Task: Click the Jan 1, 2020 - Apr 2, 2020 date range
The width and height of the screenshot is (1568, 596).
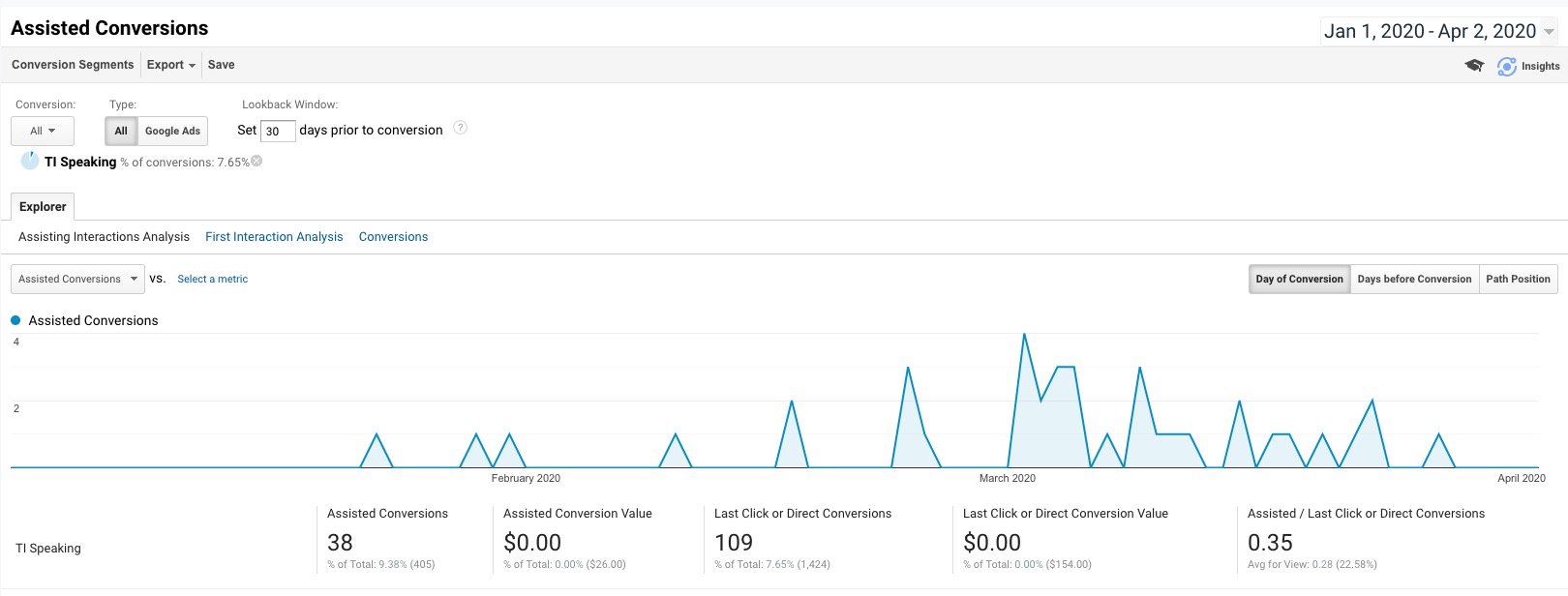Action: click(x=1430, y=31)
